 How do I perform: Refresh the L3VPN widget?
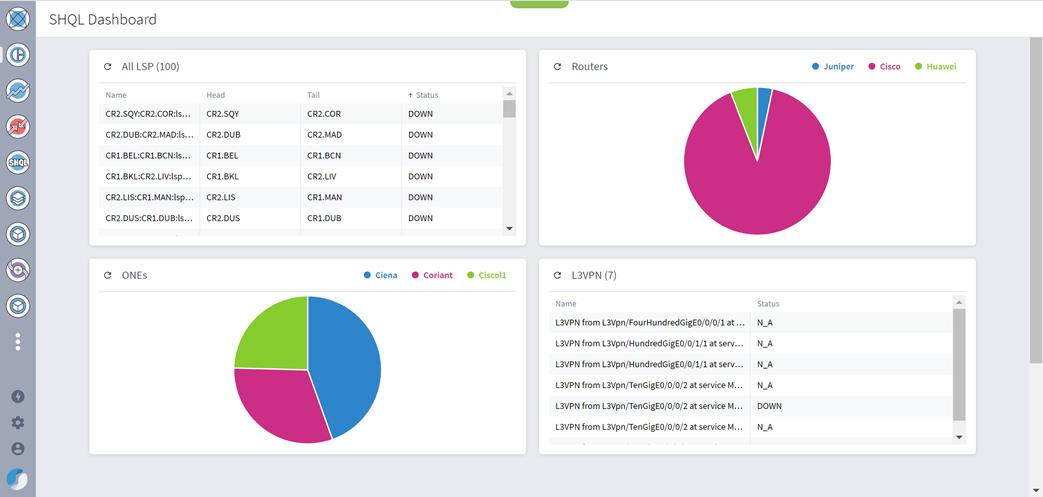click(x=557, y=275)
